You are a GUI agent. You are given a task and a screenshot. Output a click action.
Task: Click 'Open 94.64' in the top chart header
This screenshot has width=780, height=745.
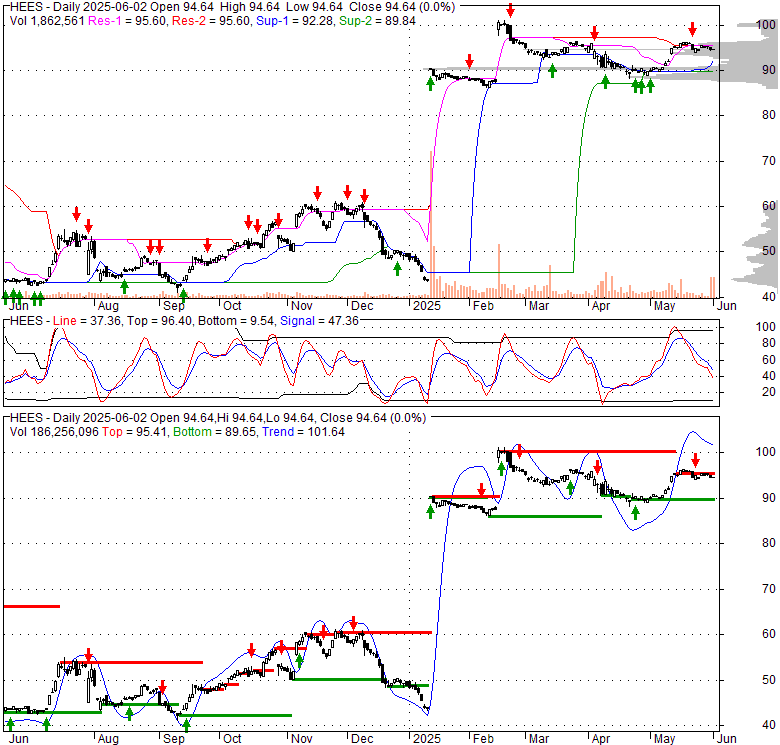[182, 7]
